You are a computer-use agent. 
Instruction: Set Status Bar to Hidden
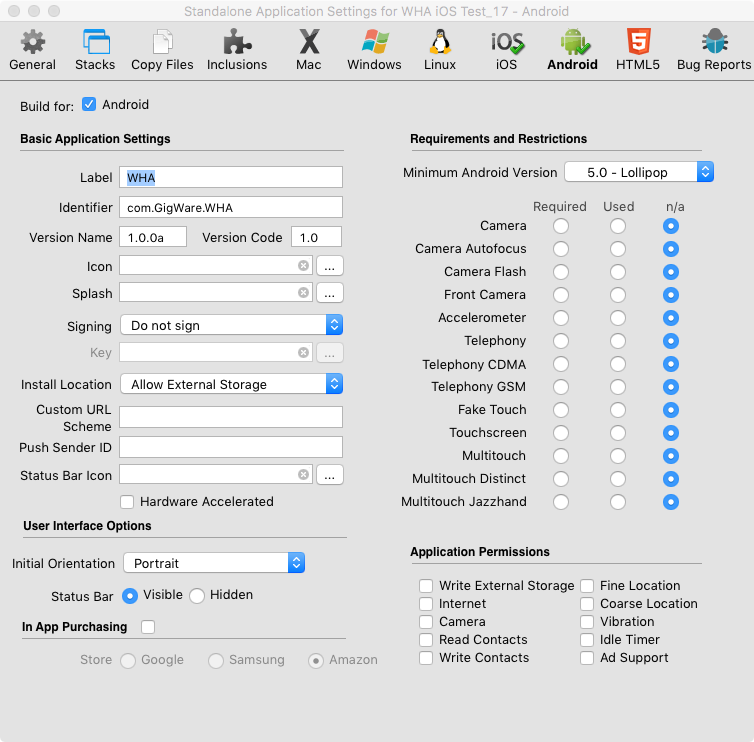(x=197, y=596)
